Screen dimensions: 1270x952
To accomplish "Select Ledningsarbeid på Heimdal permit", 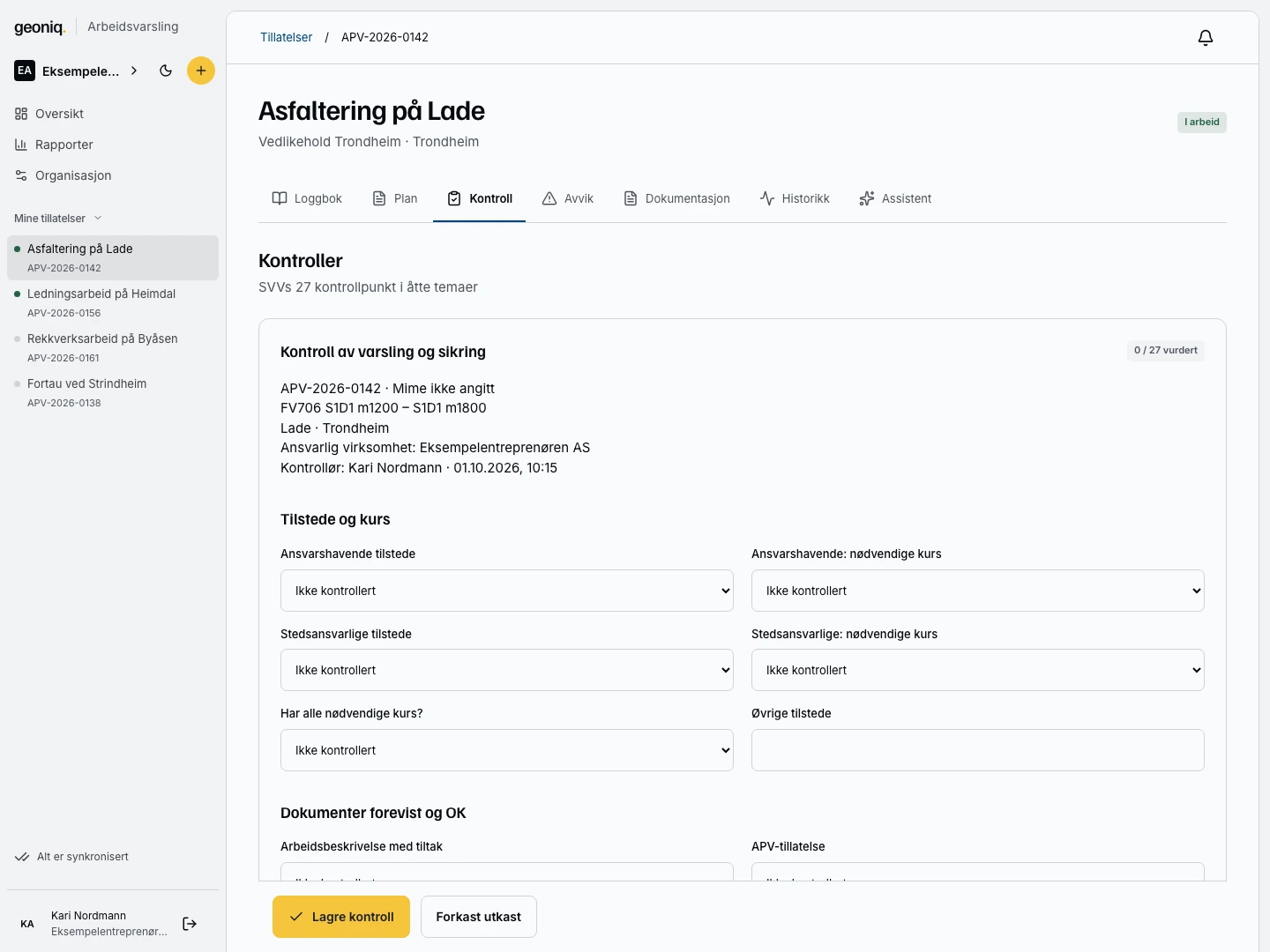I will 113,302.
